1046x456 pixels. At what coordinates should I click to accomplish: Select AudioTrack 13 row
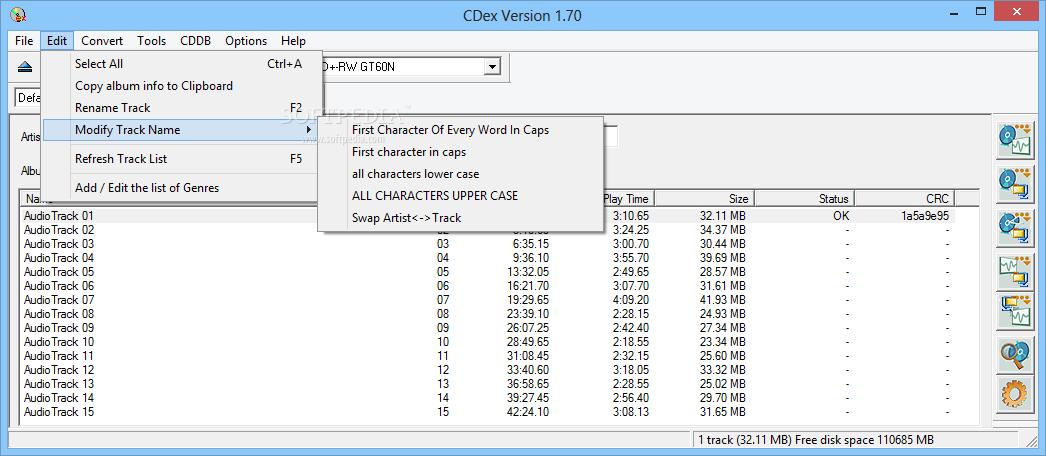[x=488, y=384]
